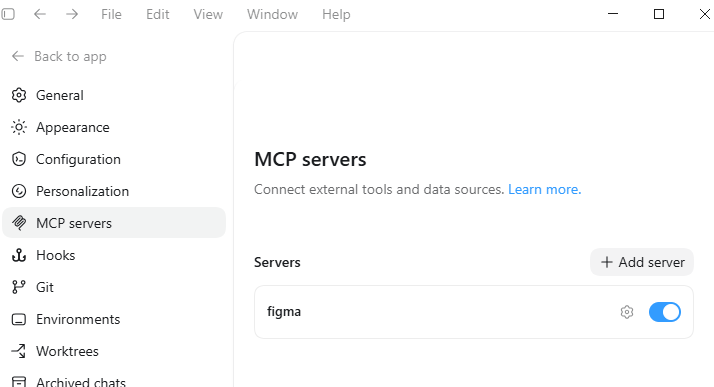Open Git settings
The height and width of the screenshot is (387, 714).
pos(114,287)
